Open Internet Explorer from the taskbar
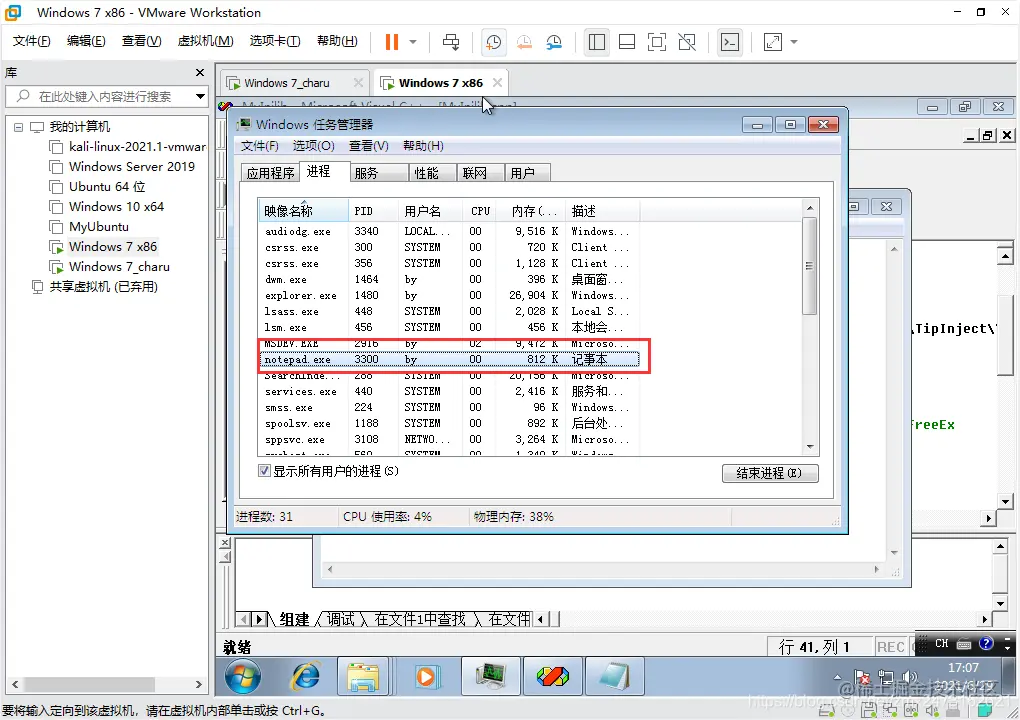Screen dimensions: 1020x720 [305, 676]
